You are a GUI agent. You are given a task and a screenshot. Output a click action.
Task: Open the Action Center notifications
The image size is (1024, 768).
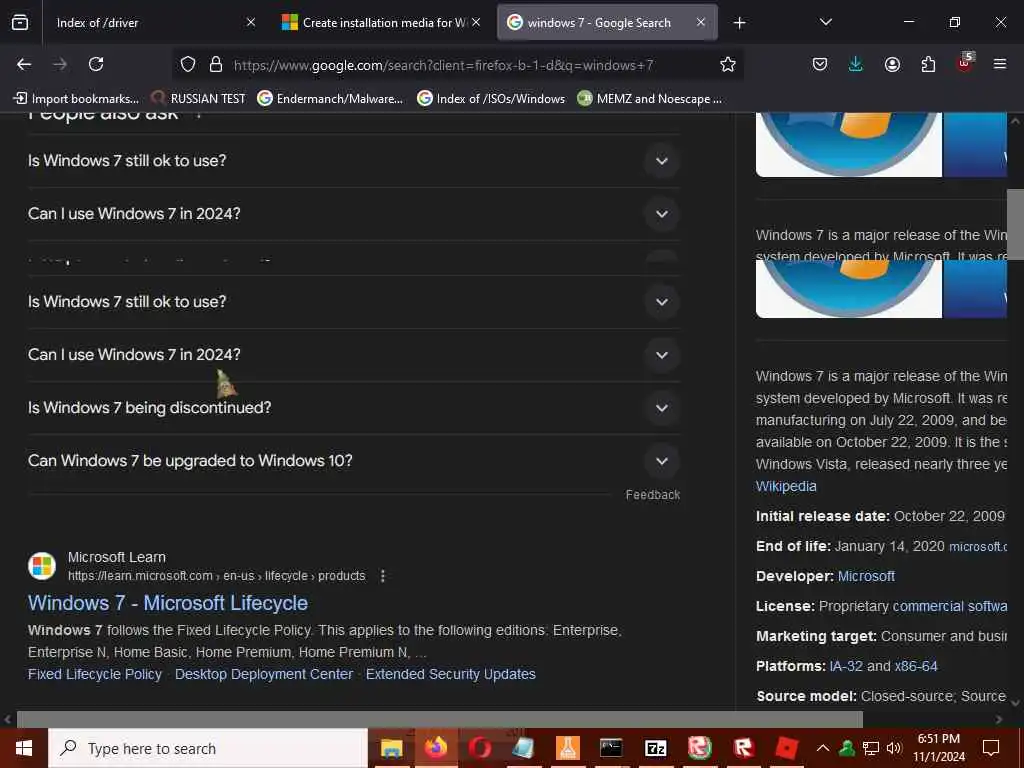tap(991, 748)
